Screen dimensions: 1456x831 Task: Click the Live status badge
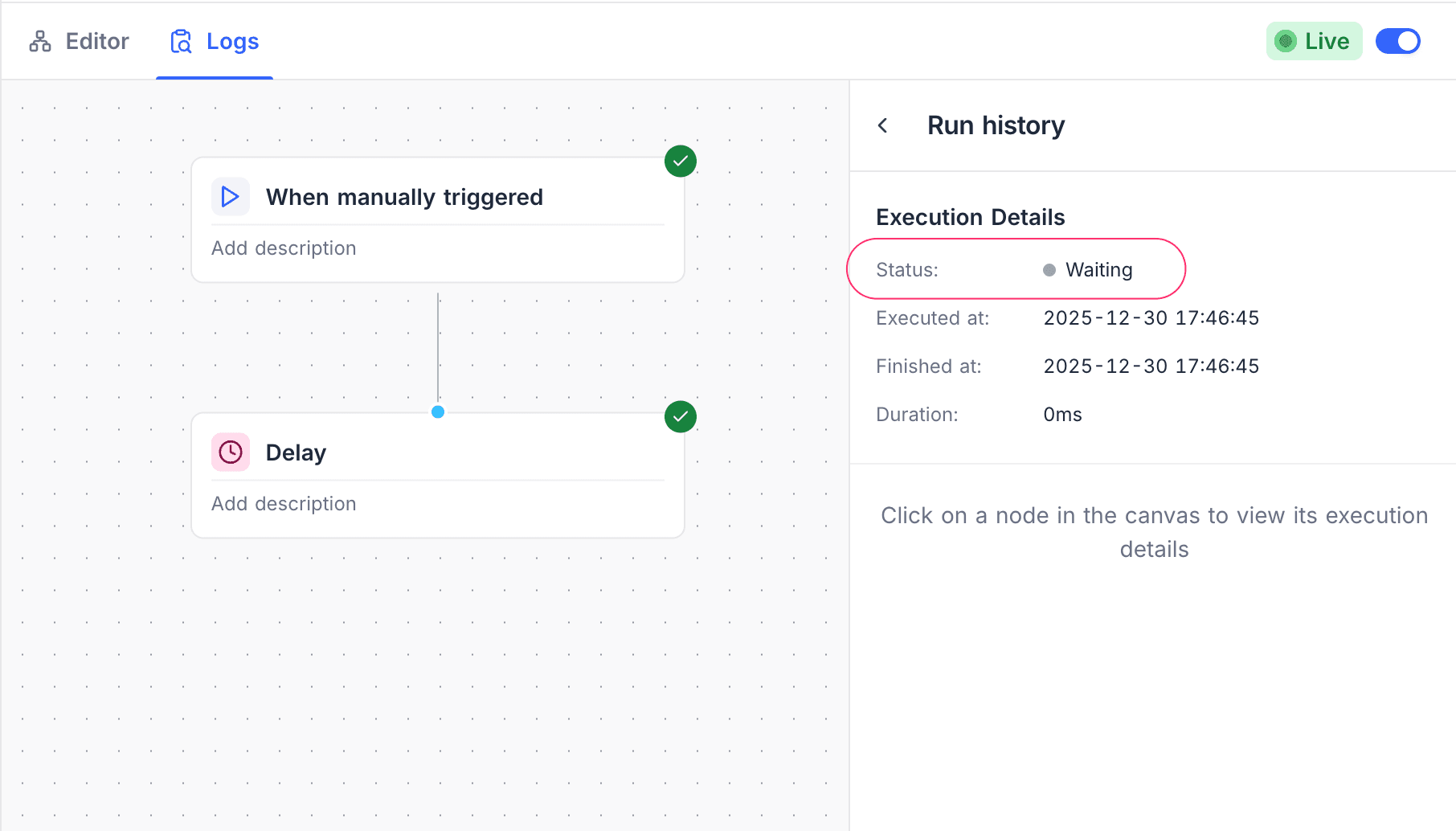pyautogui.click(x=1314, y=41)
